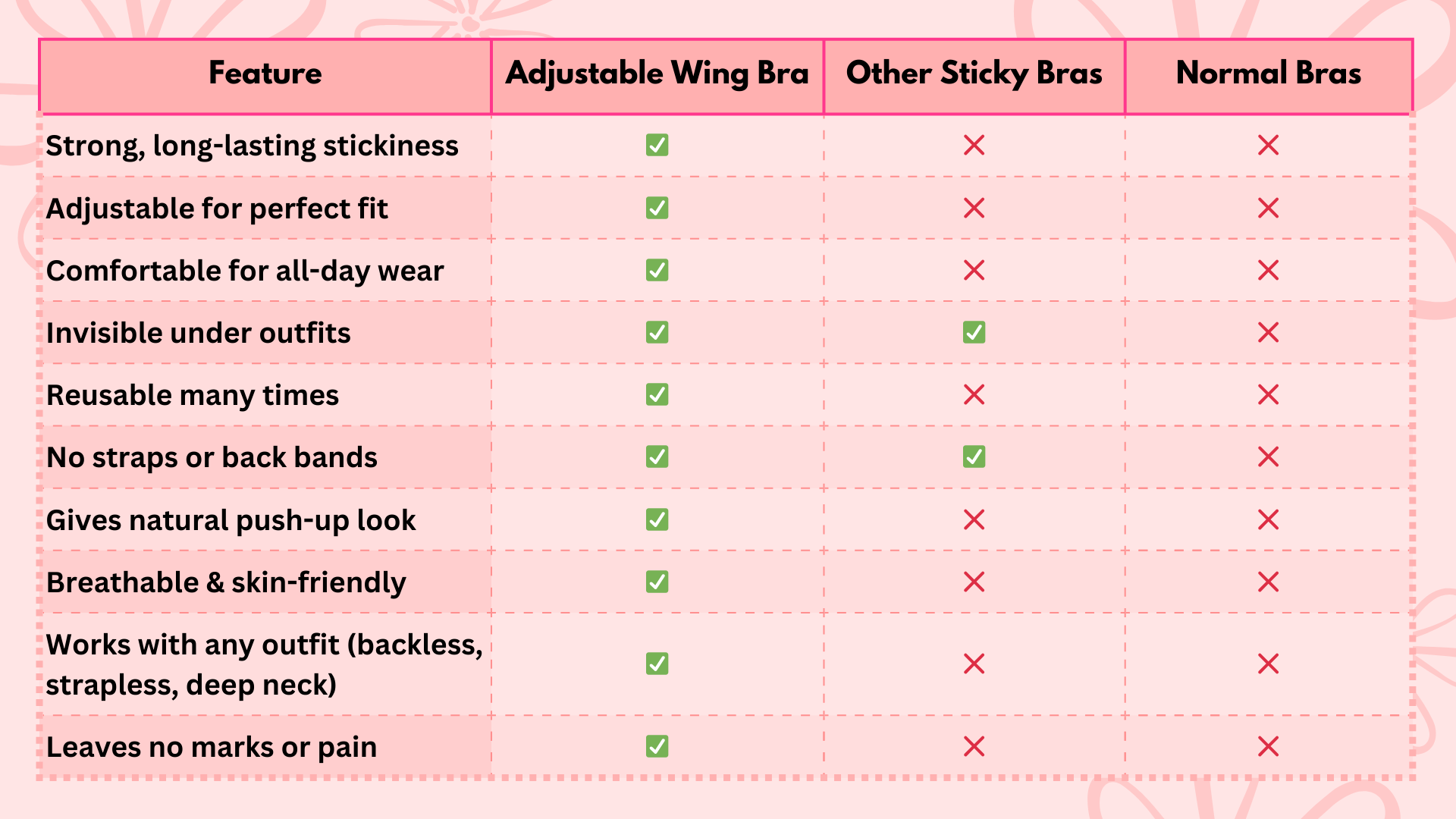This screenshot has height=819, width=1456.
Task: Click the red X for Other Sticky Bras comfort
Action: (974, 270)
